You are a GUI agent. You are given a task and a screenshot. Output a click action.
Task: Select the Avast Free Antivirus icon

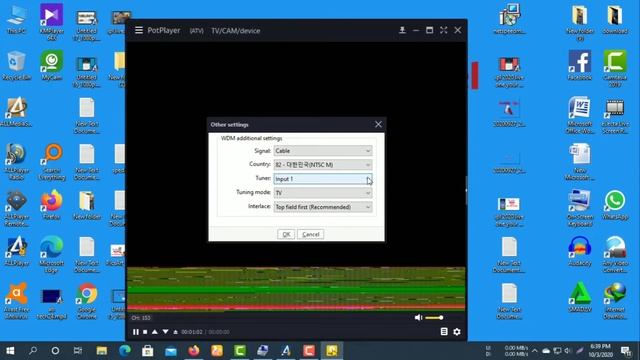[x=16, y=301]
